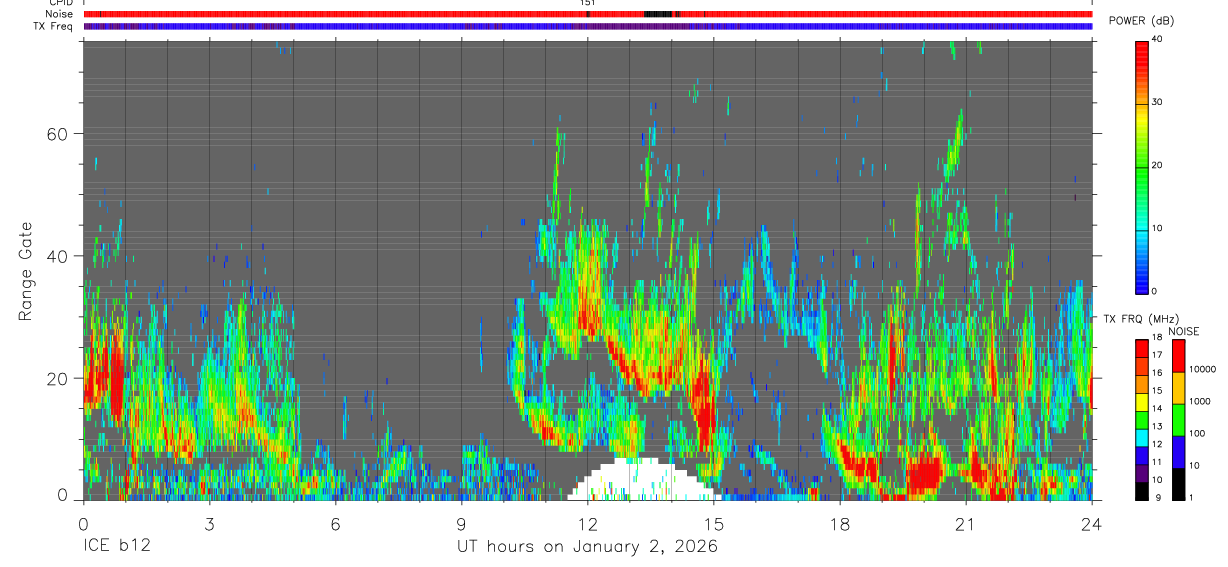Click the '20' label on POWER colorbar

pyautogui.click(x=1157, y=165)
